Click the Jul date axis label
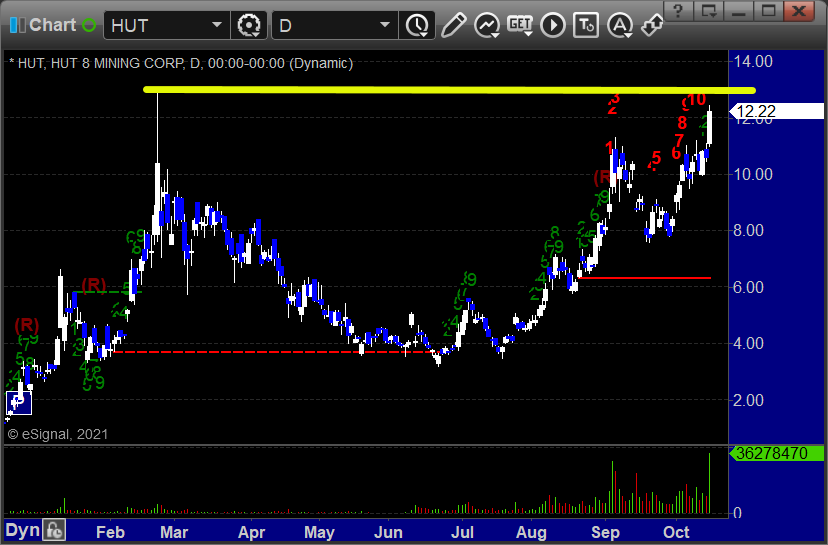This screenshot has height=545, width=828. [462, 532]
